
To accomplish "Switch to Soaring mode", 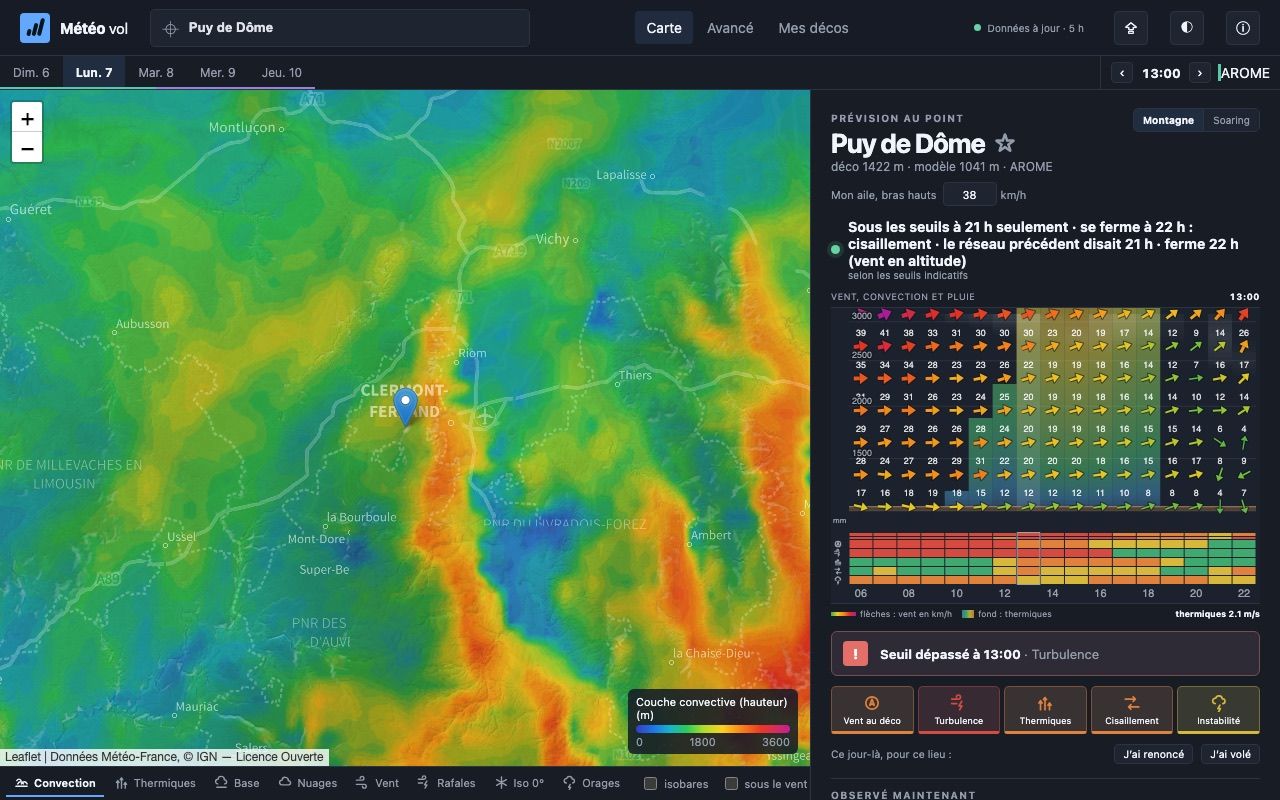I will tap(1231, 120).
